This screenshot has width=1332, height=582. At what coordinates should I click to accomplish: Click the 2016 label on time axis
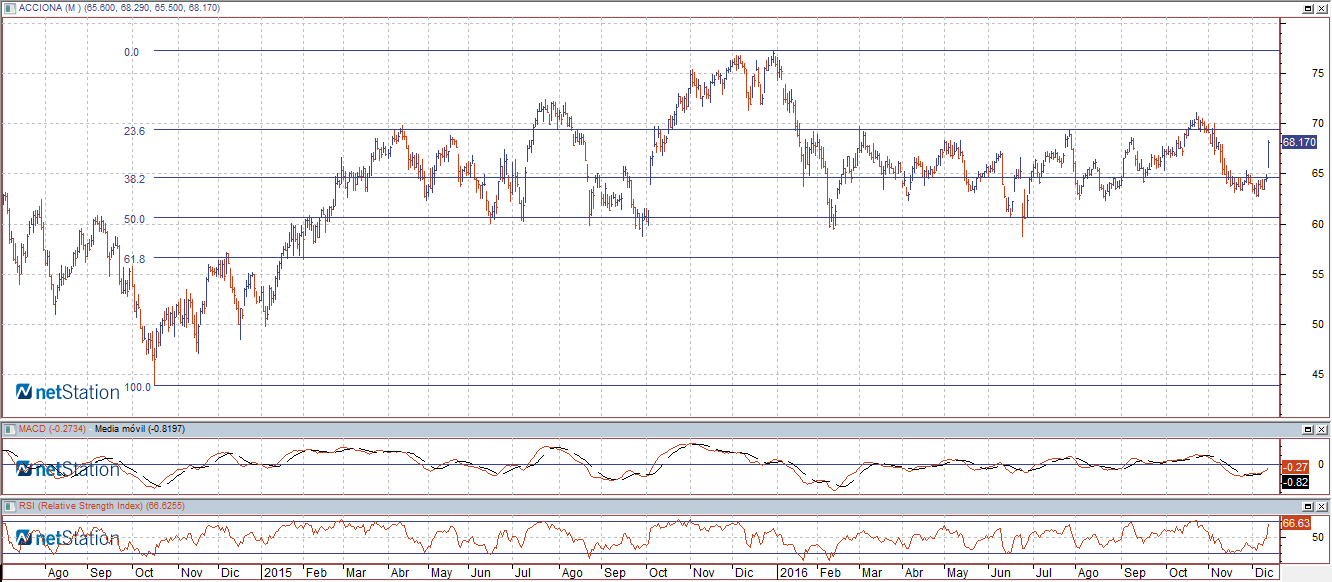pyautogui.click(x=793, y=573)
